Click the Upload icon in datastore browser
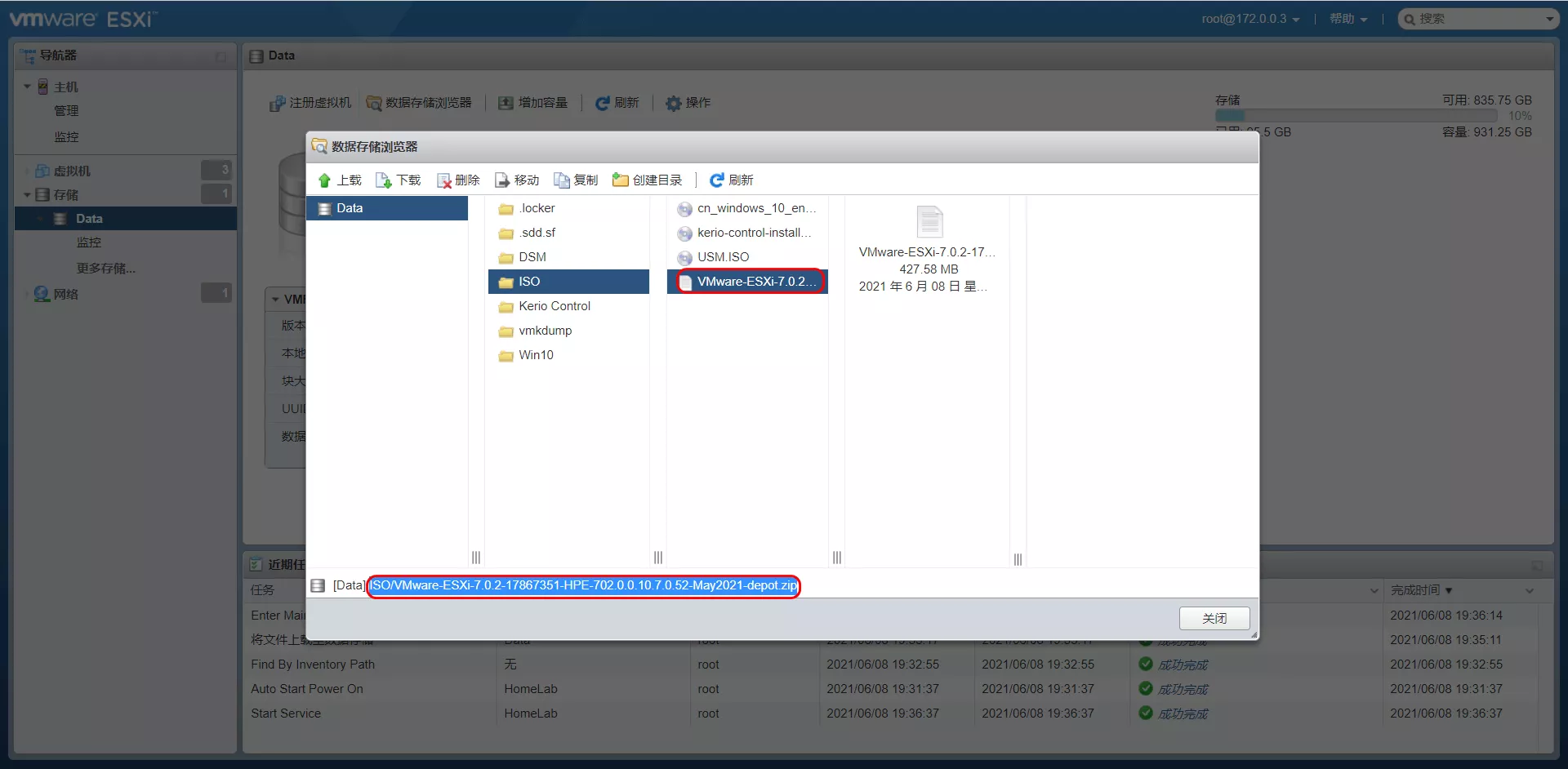1568x769 pixels. click(325, 180)
